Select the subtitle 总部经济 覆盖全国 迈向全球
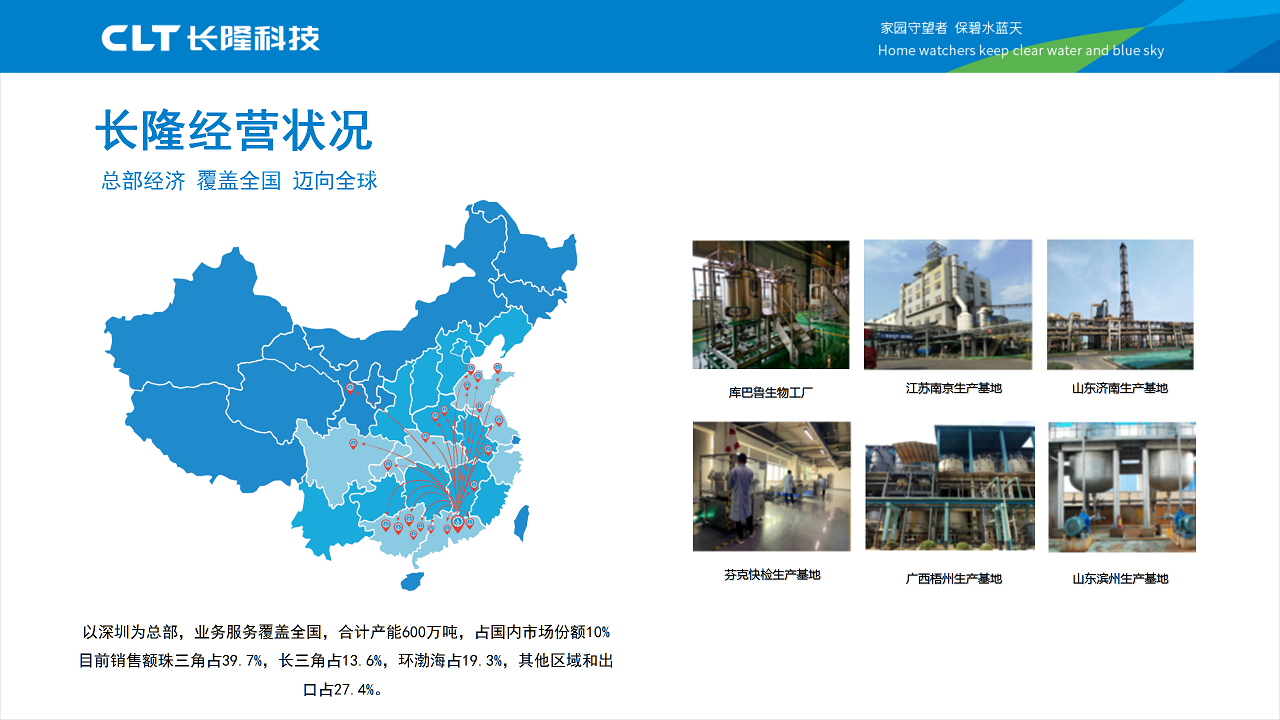This screenshot has height=720, width=1280. tap(239, 181)
